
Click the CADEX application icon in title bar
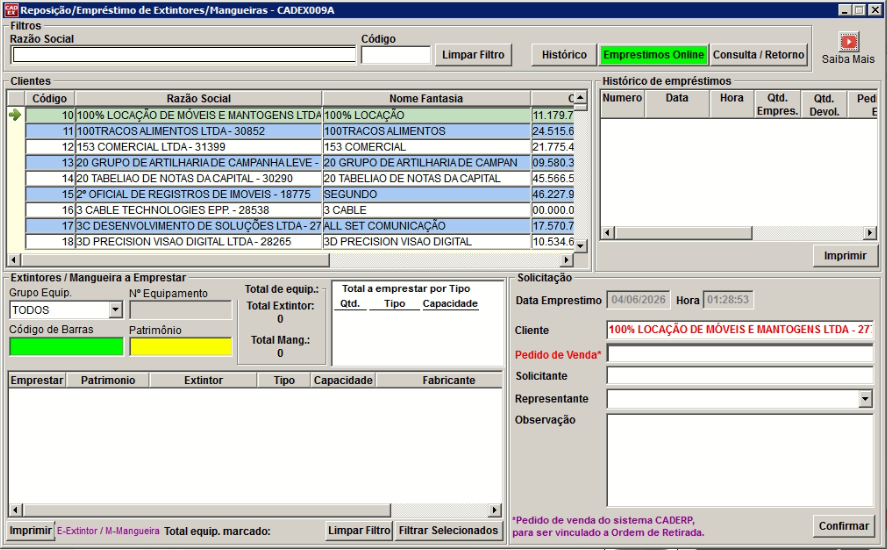point(11,10)
